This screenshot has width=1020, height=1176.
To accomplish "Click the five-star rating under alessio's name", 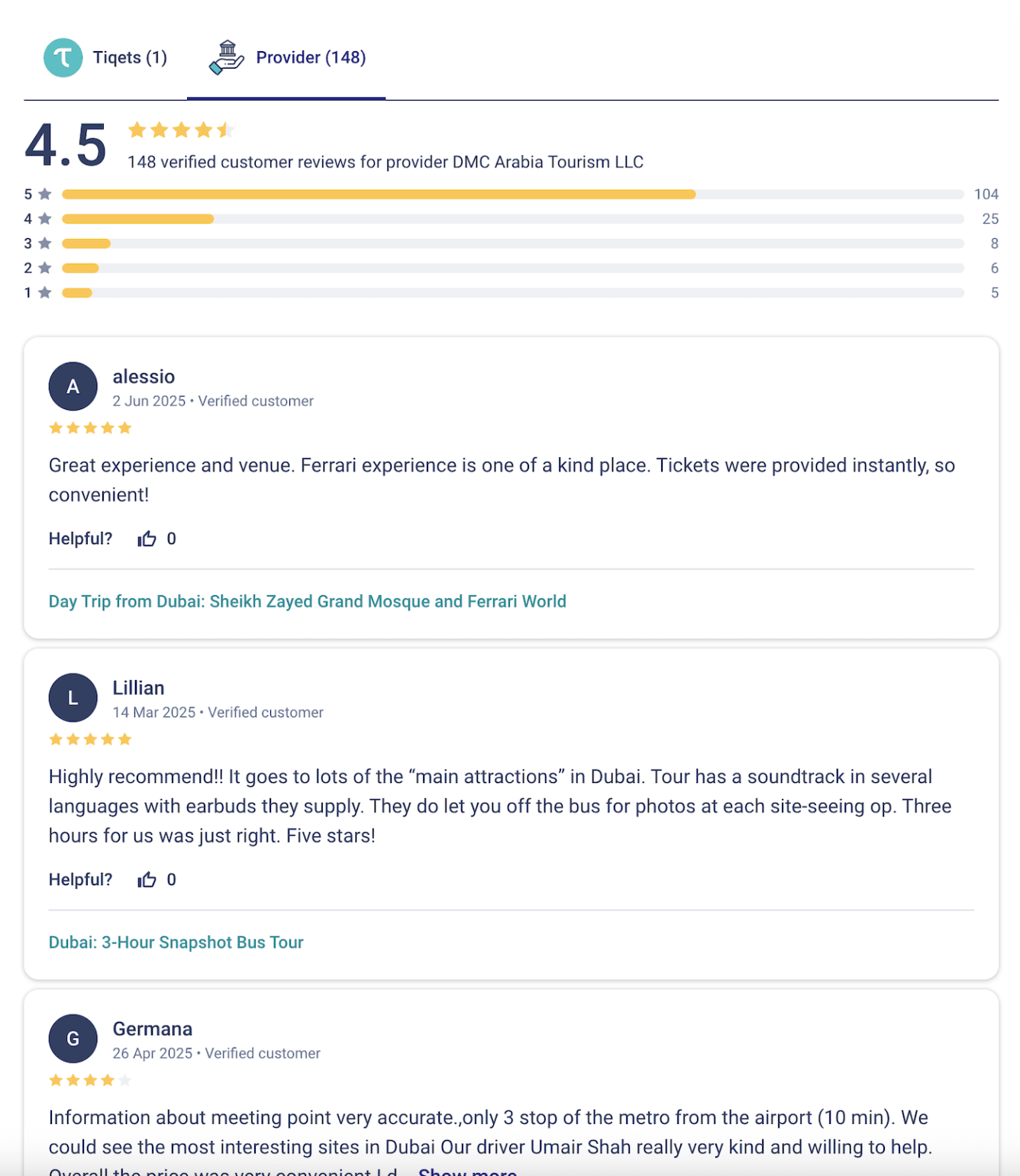I will pos(90,428).
